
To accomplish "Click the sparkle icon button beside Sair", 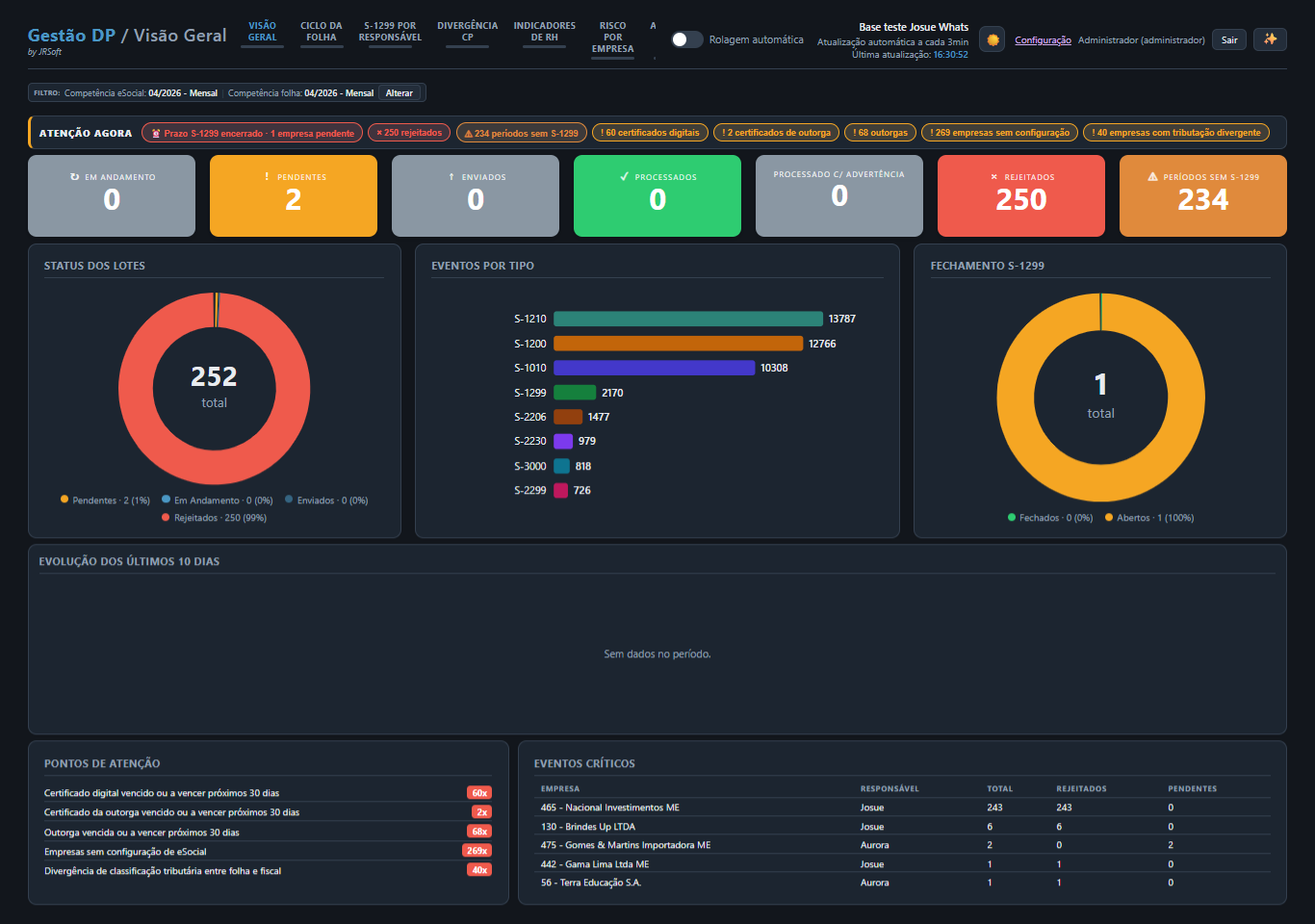I will click(1270, 39).
